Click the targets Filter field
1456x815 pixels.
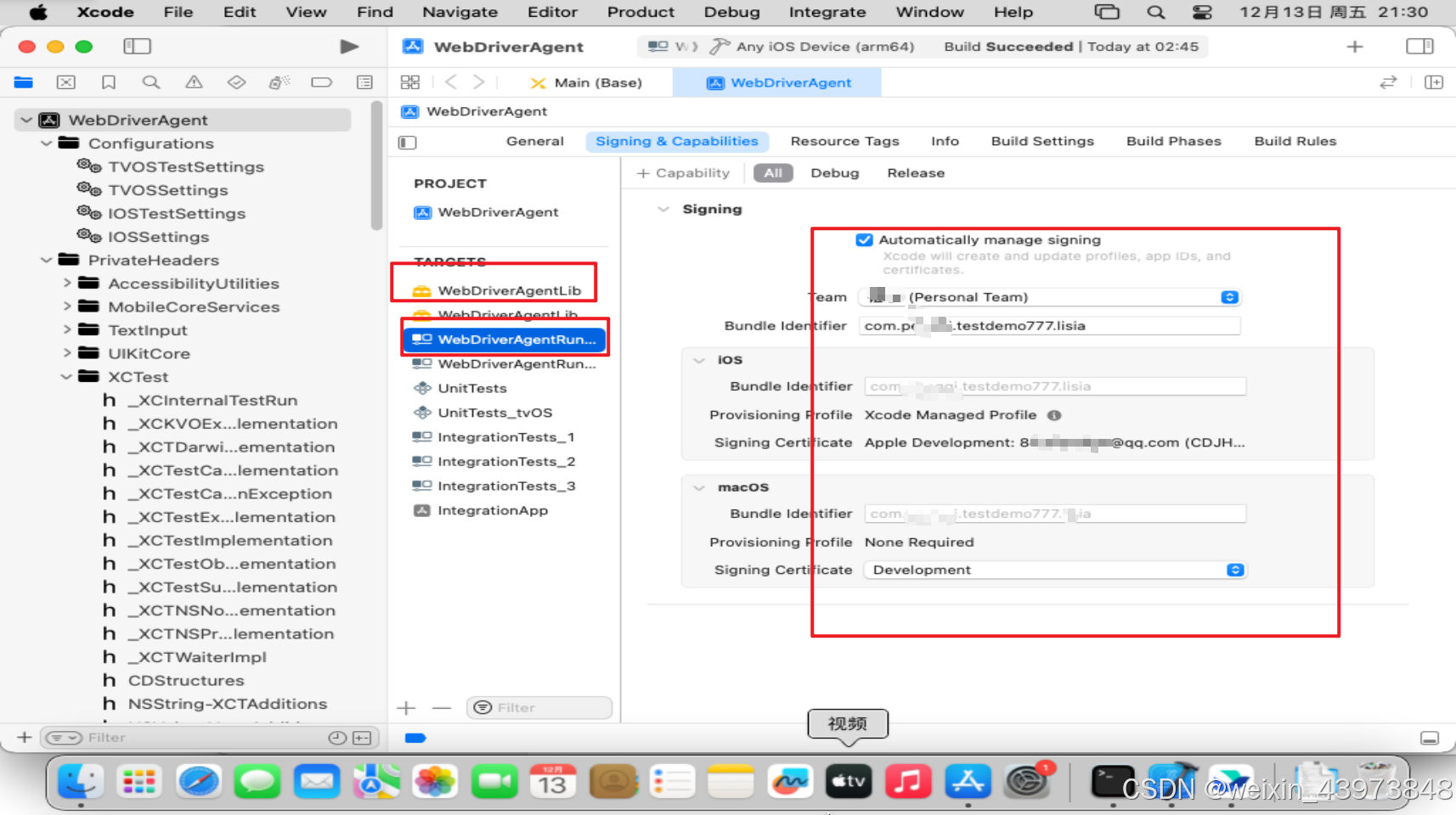tap(539, 708)
